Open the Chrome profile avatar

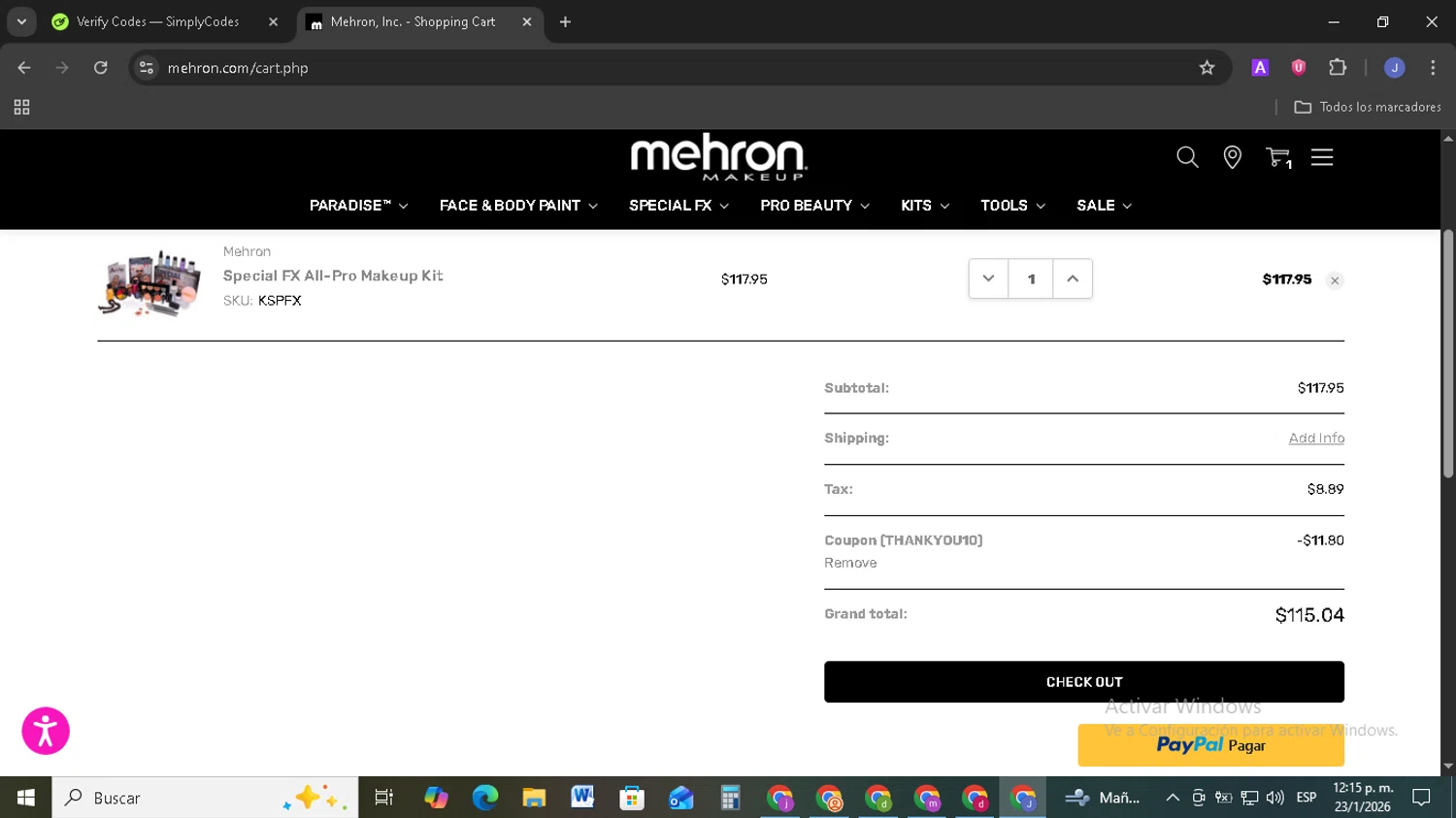[1394, 68]
